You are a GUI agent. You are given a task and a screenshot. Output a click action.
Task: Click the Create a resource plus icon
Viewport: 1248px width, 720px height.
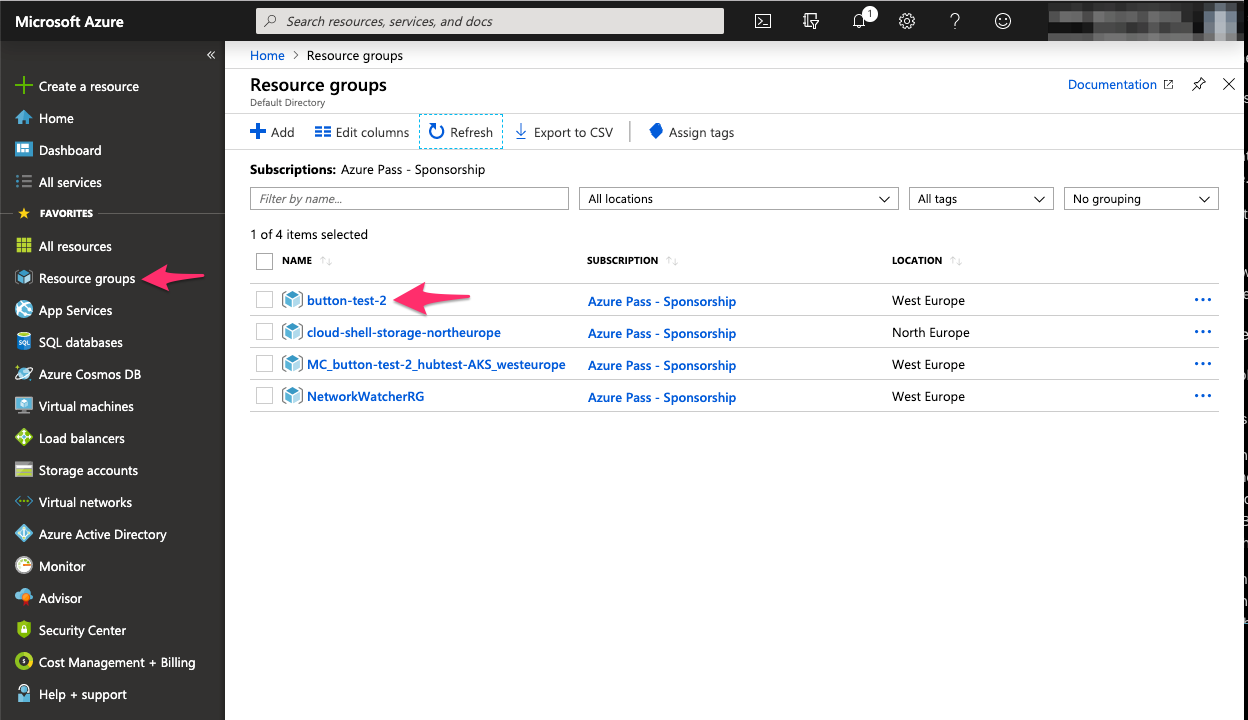point(24,86)
